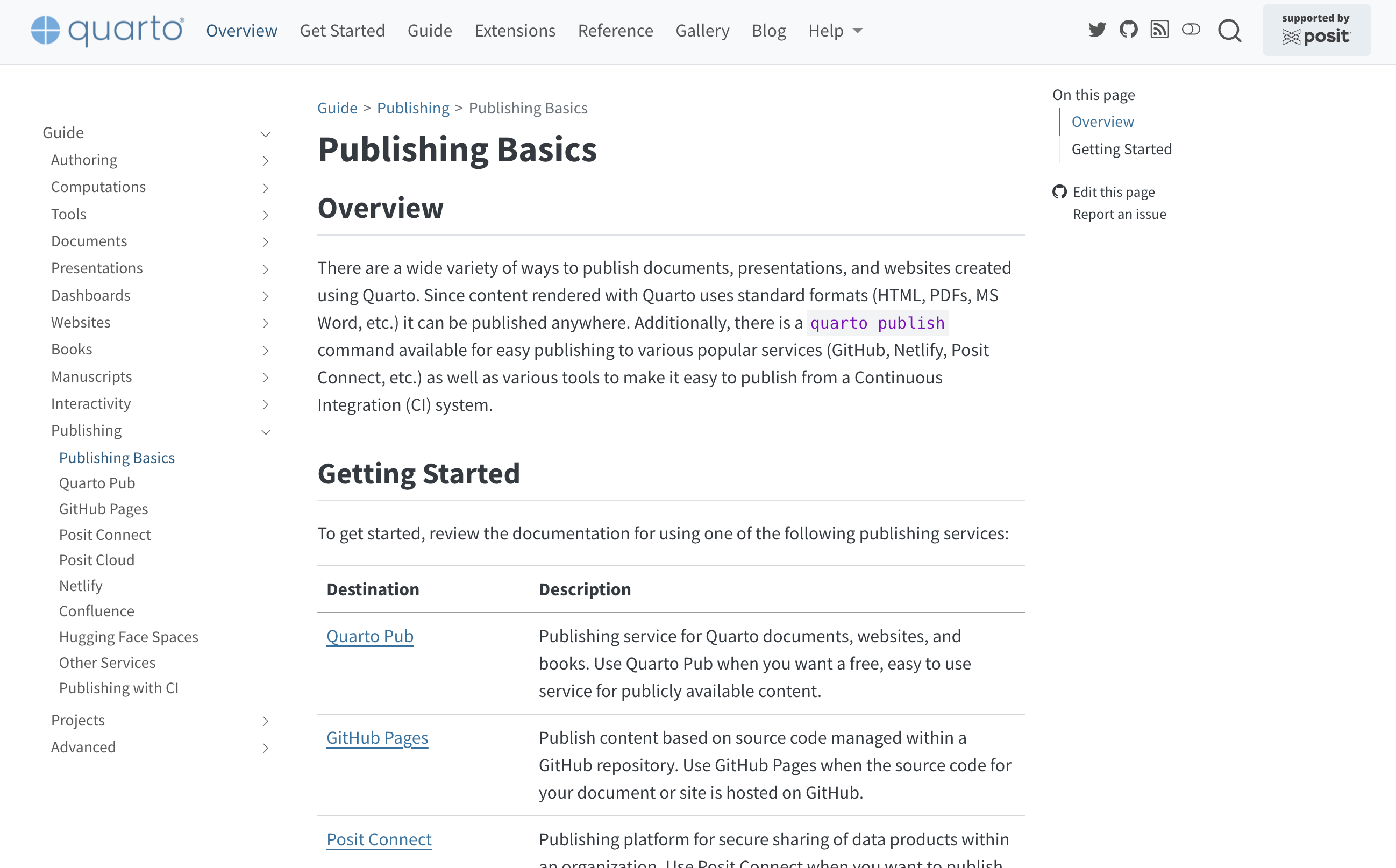Expand the Websites sidebar section
Image resolution: width=1396 pixels, height=868 pixels.
[265, 323]
